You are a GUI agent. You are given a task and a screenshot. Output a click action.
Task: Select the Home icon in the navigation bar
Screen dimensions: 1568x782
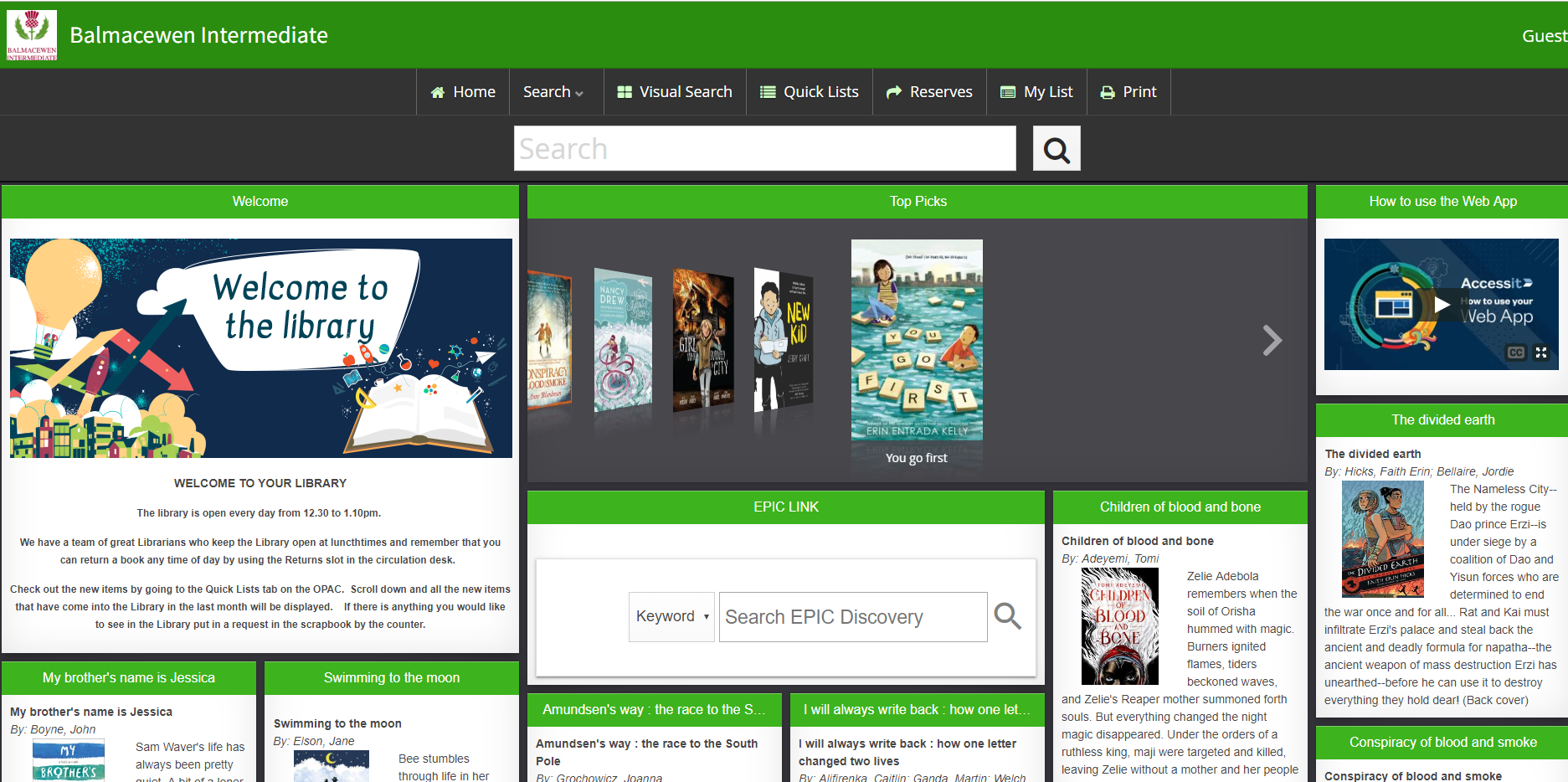tap(437, 91)
